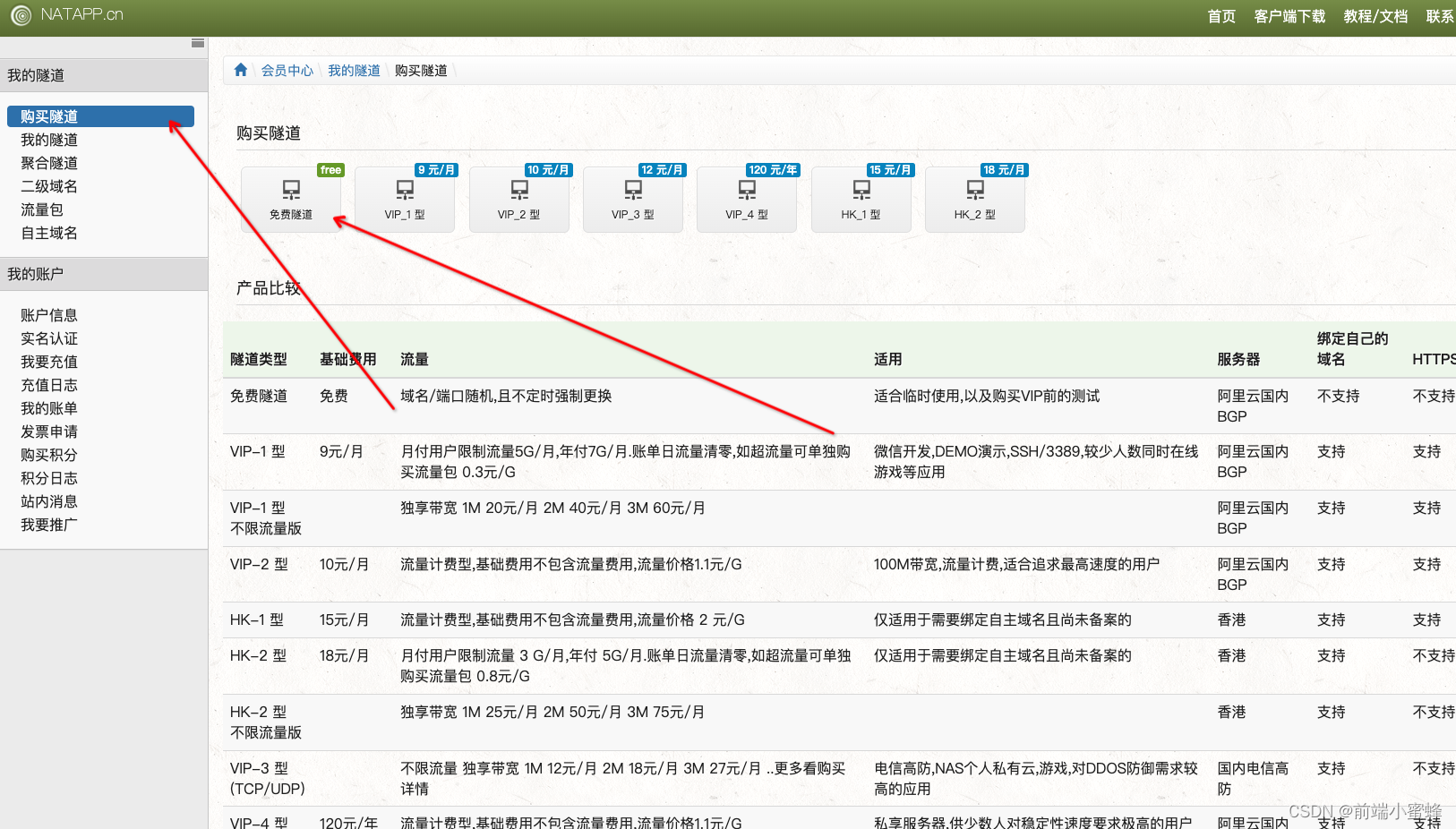The image size is (1456, 829).
Task: Select the VIP_1 型 tunnel card
Action: (405, 200)
